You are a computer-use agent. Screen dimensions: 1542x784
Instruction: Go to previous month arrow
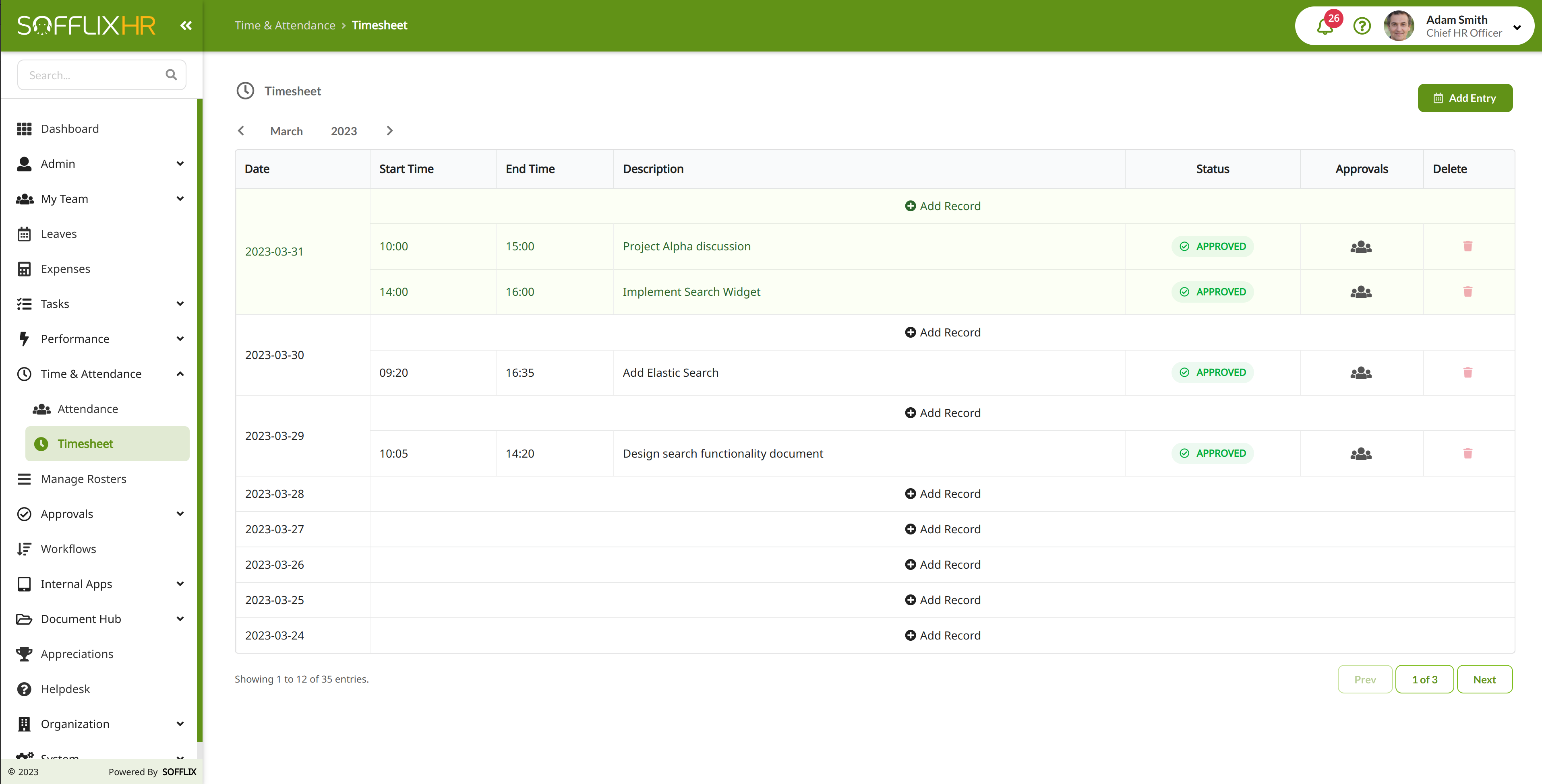coord(241,130)
